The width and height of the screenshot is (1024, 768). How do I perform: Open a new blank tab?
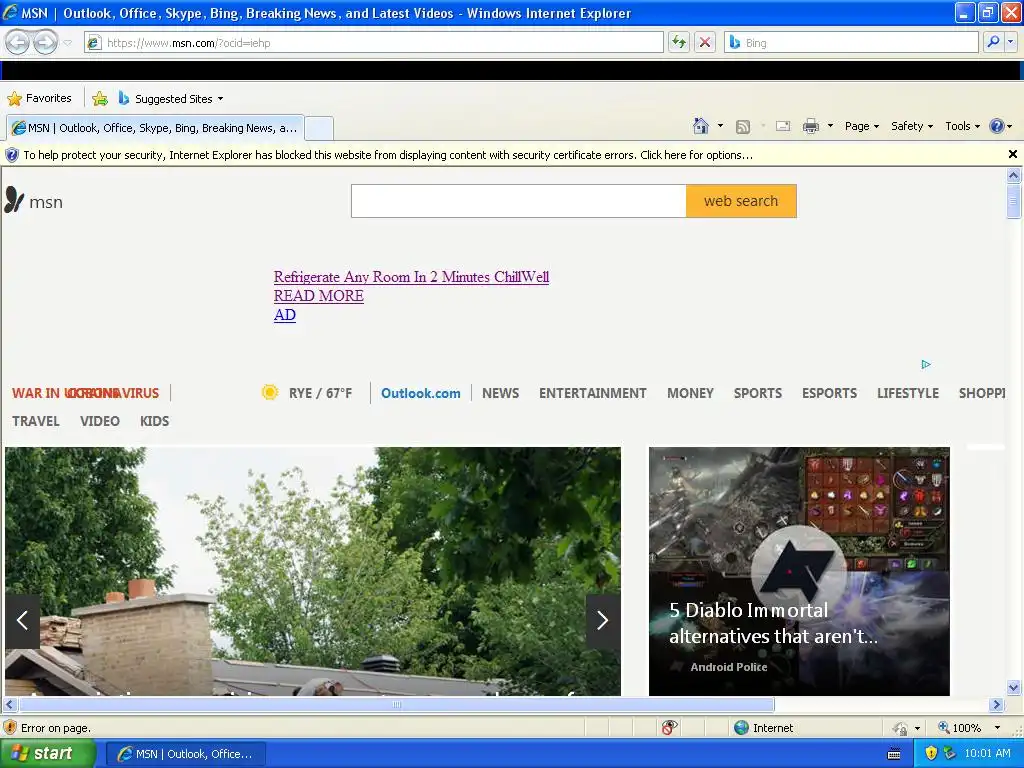click(x=319, y=128)
